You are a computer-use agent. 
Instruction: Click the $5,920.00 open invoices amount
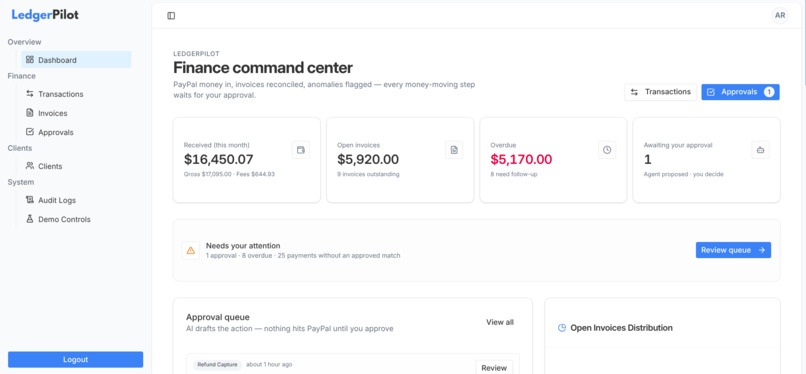point(368,159)
